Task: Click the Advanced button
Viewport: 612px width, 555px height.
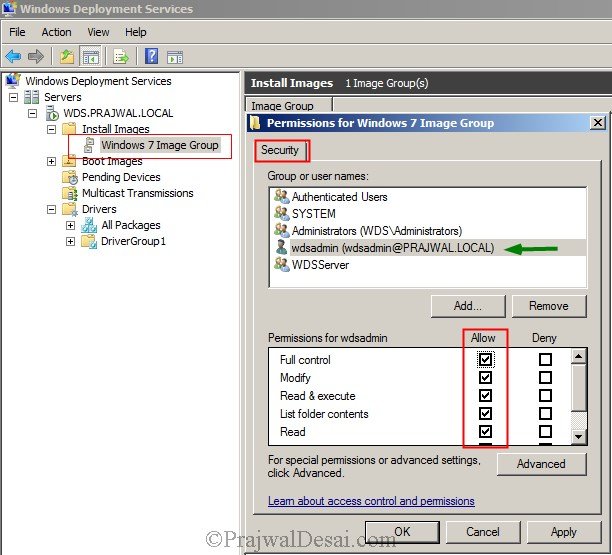Action: click(x=540, y=464)
